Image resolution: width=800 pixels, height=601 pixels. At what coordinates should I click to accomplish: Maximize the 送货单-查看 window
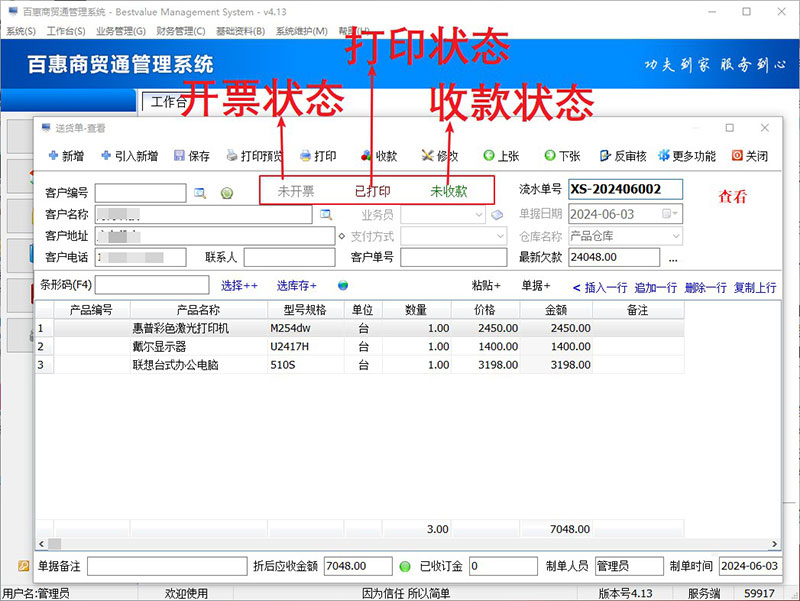coord(730,128)
